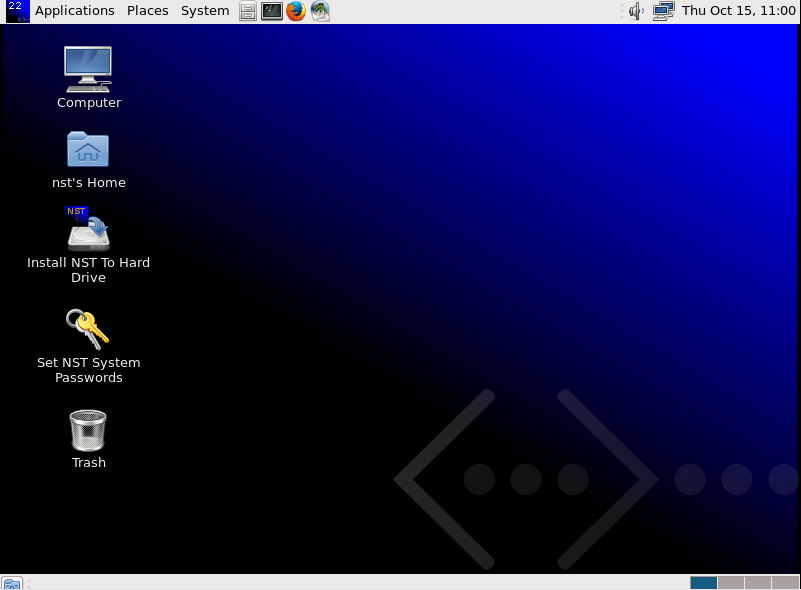Select Set NST System Passwords icon
The width and height of the screenshot is (801, 590).
coord(87,329)
